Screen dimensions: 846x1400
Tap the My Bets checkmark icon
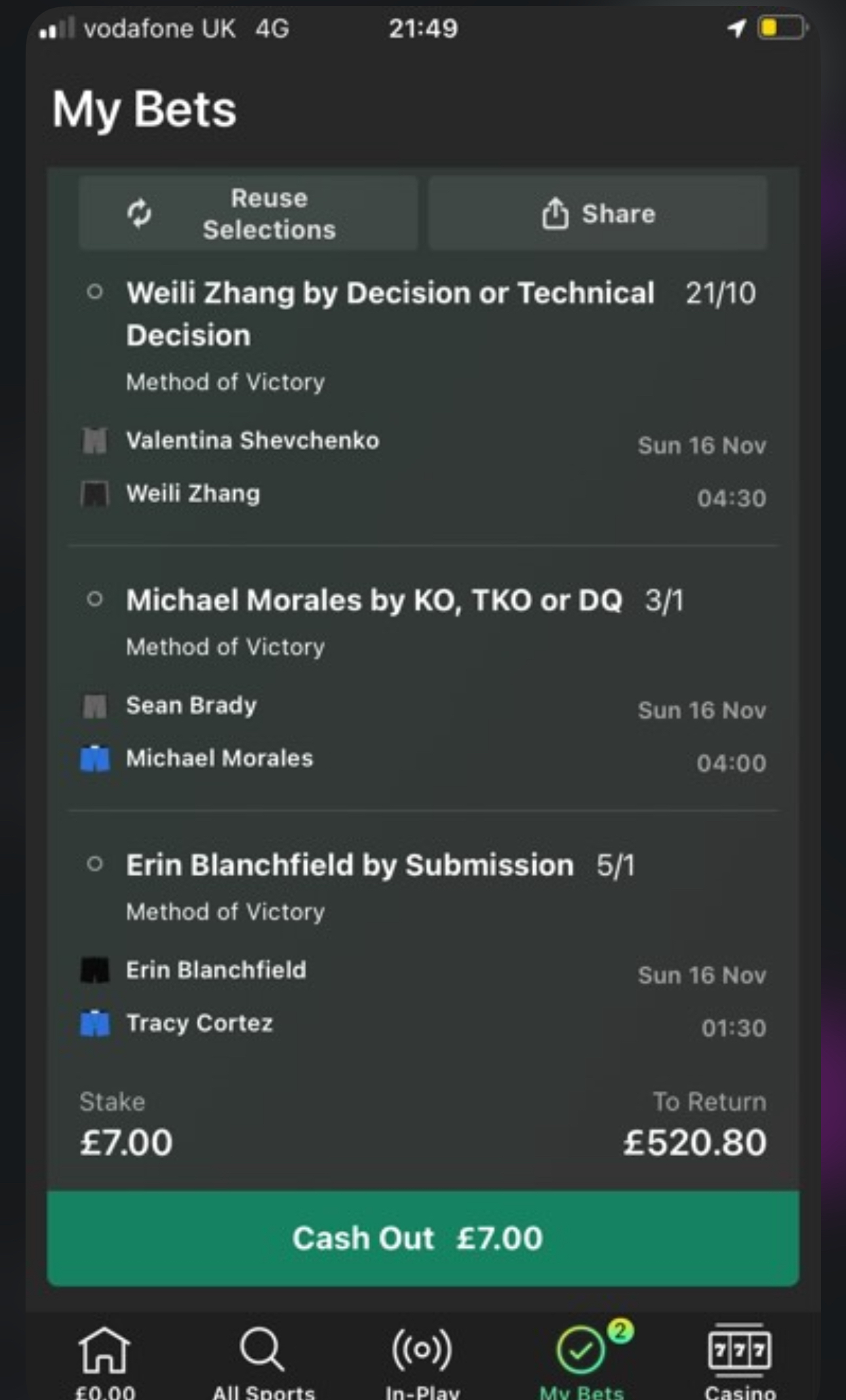pos(580,1351)
